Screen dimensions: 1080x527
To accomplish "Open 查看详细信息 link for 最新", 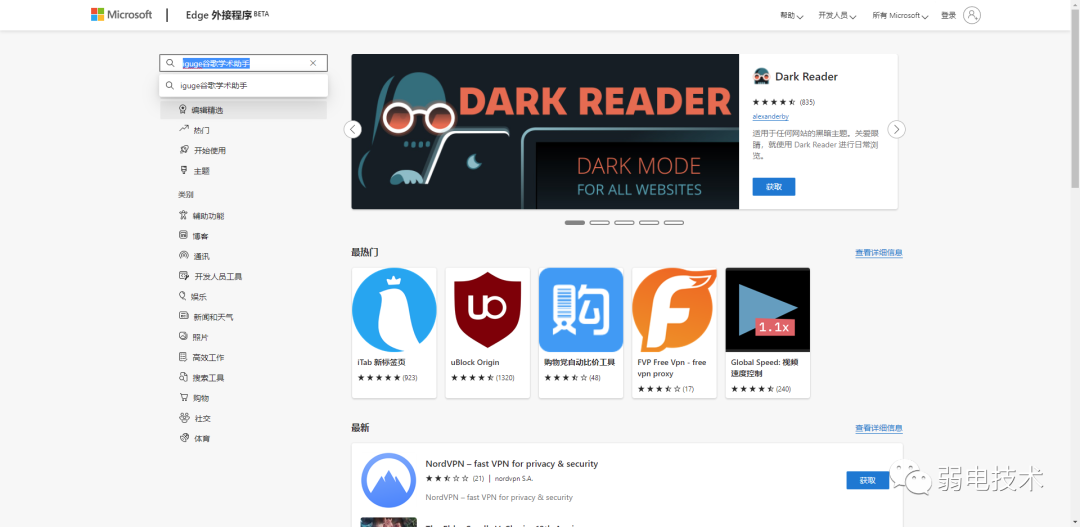I will point(879,428).
